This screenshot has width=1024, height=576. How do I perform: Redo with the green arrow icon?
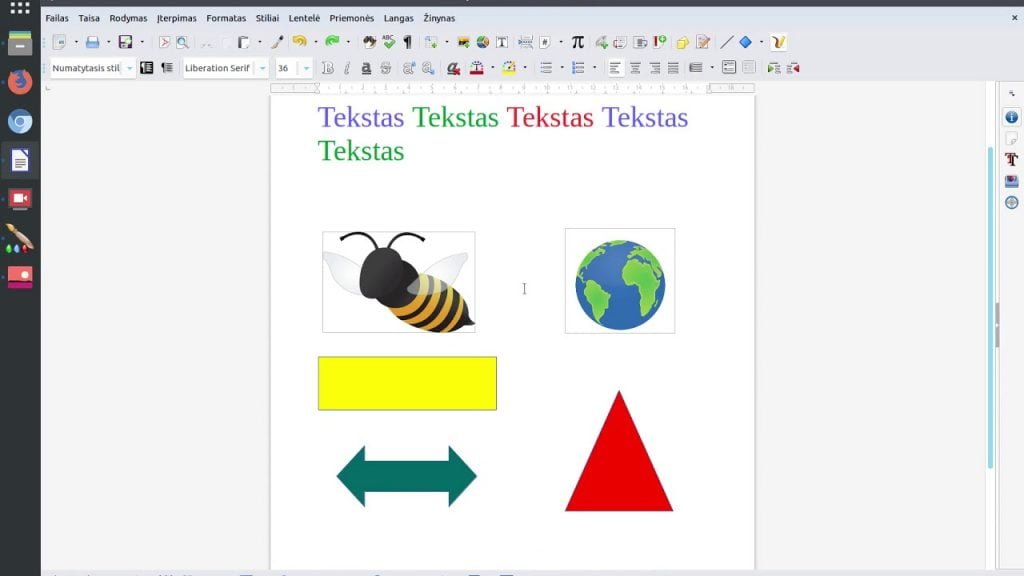click(332, 42)
